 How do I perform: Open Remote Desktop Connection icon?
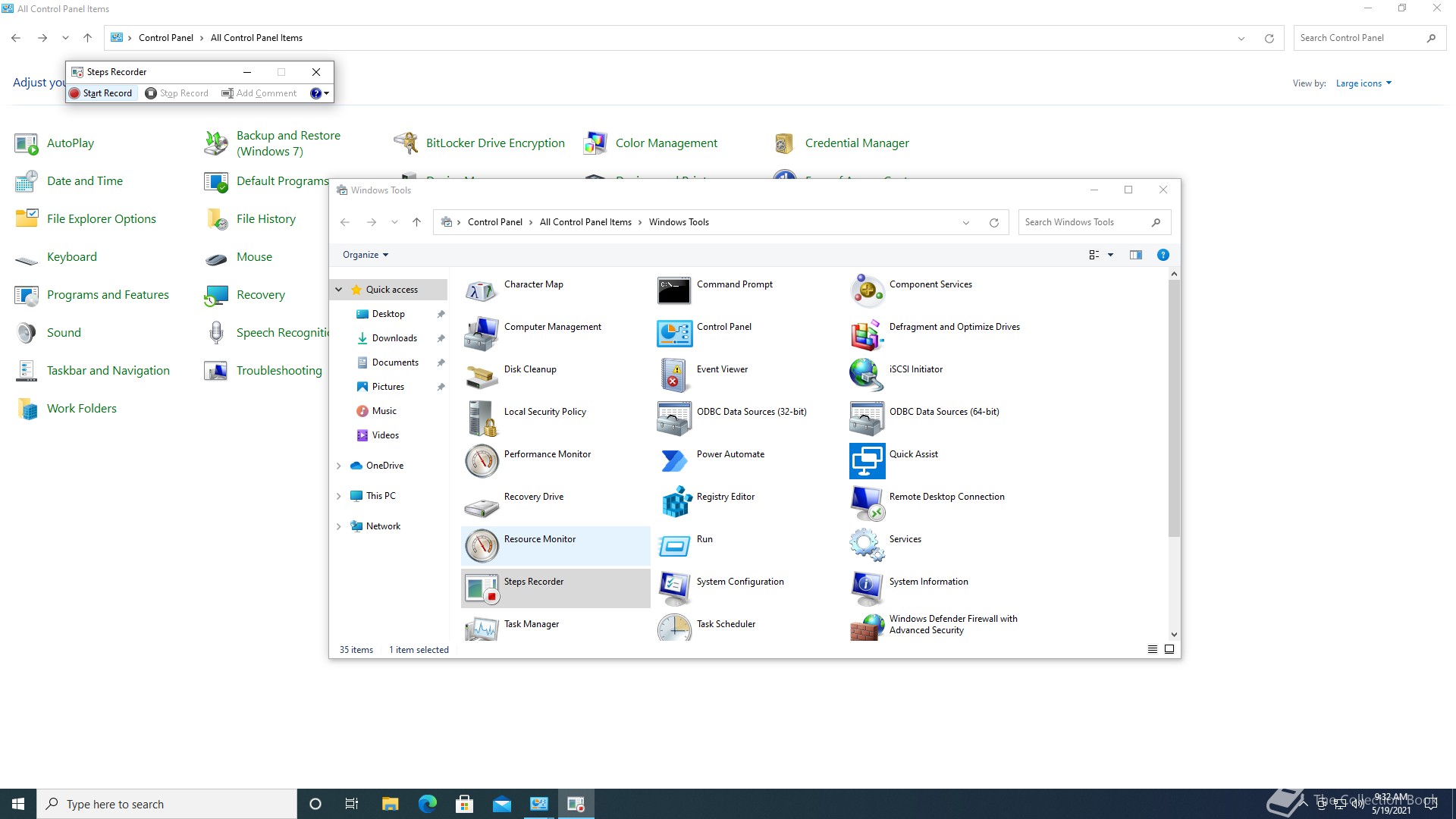(866, 503)
